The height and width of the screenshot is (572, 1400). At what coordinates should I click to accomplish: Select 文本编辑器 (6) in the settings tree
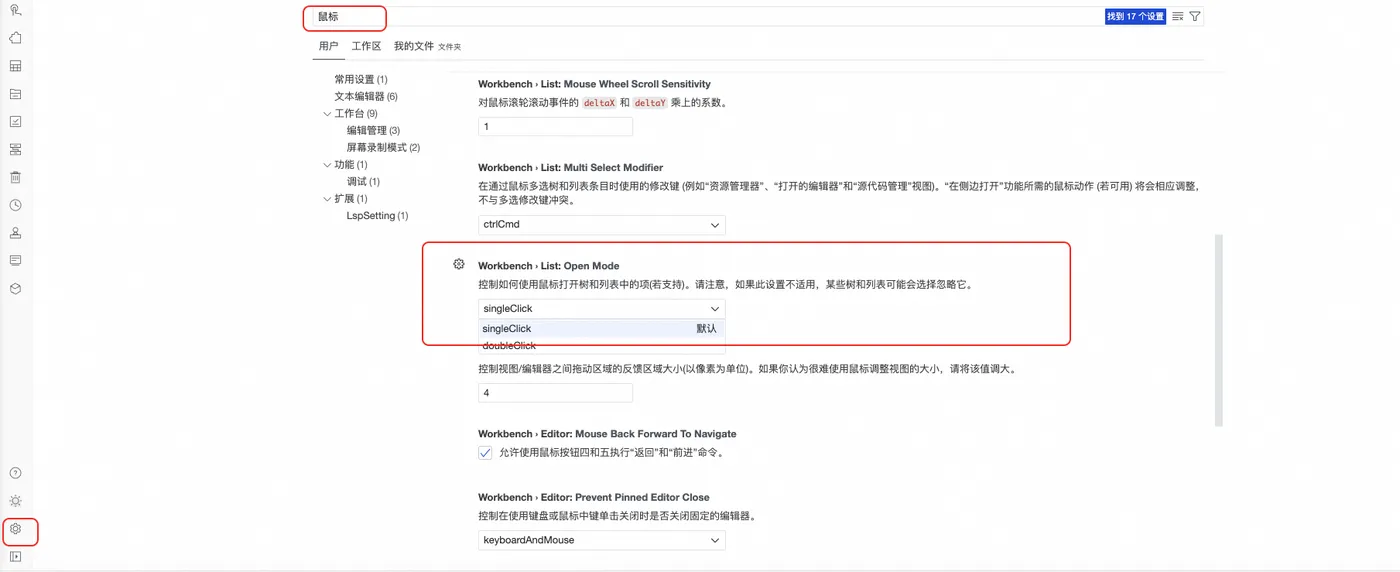pos(366,96)
